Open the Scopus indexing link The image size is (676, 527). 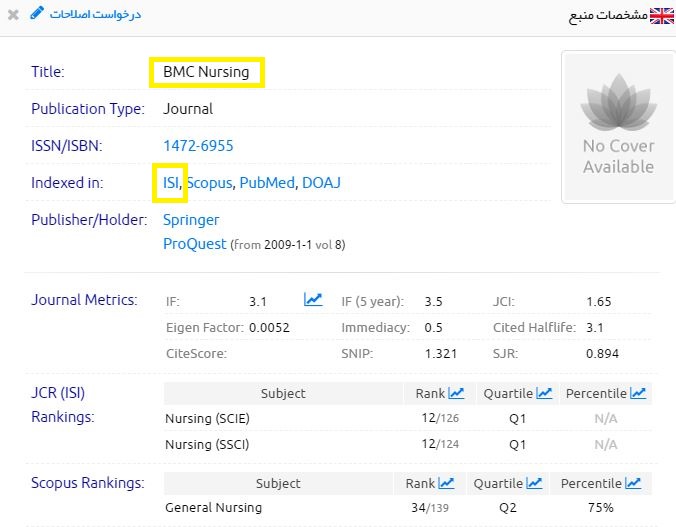point(209,183)
